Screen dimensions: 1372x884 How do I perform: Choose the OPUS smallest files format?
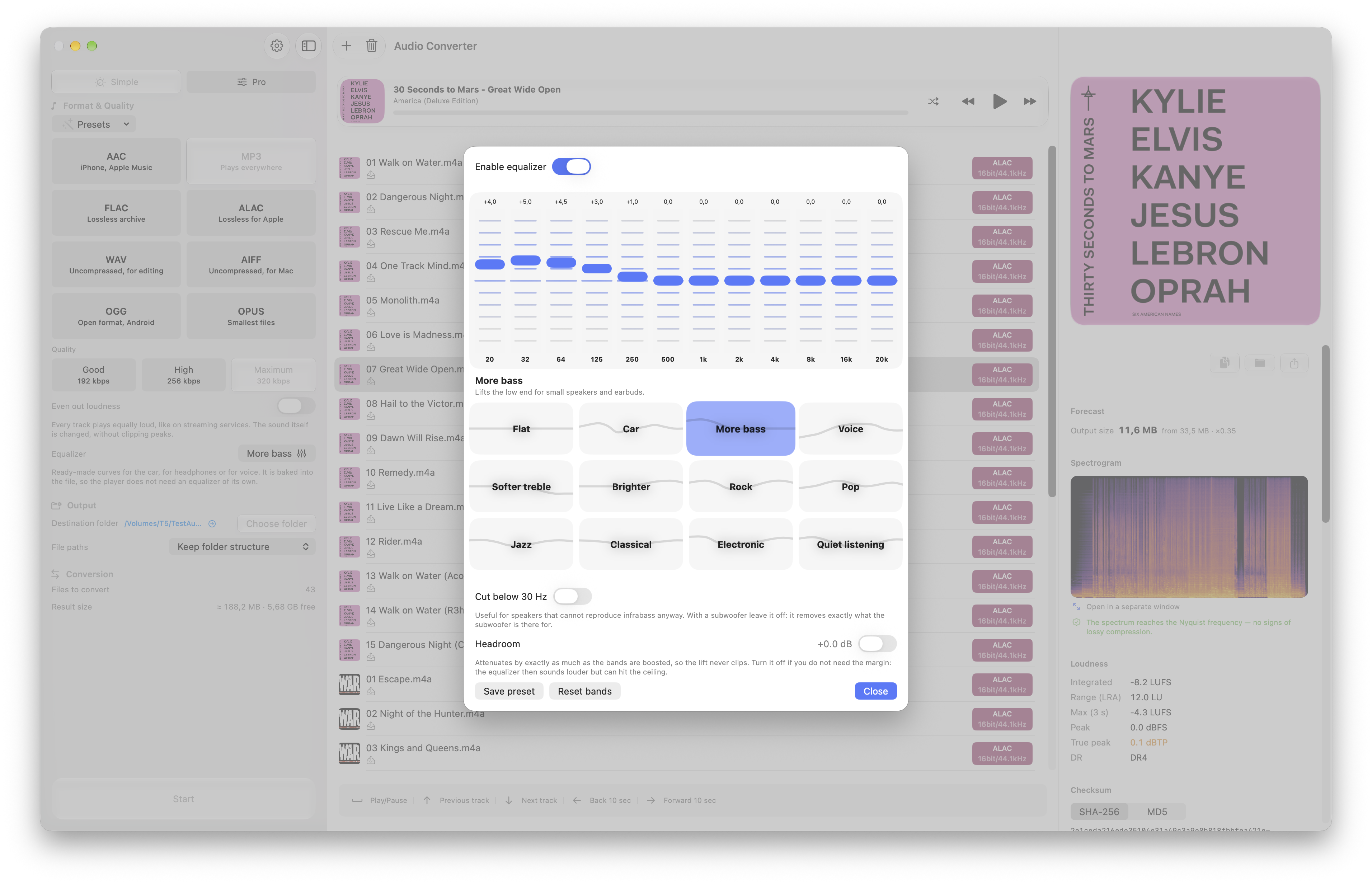(251, 316)
